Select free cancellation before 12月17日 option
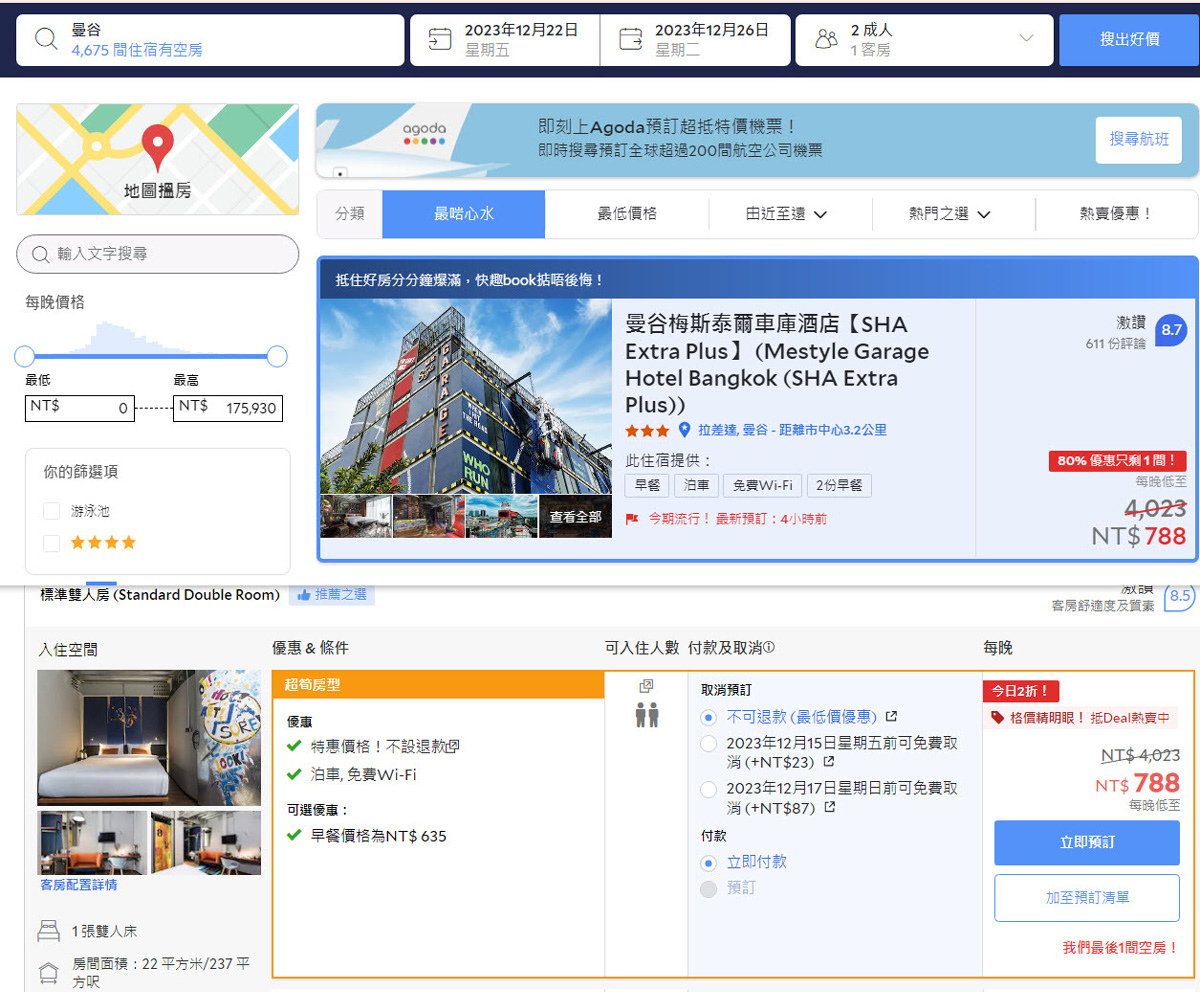The image size is (1200, 993). coord(709,789)
